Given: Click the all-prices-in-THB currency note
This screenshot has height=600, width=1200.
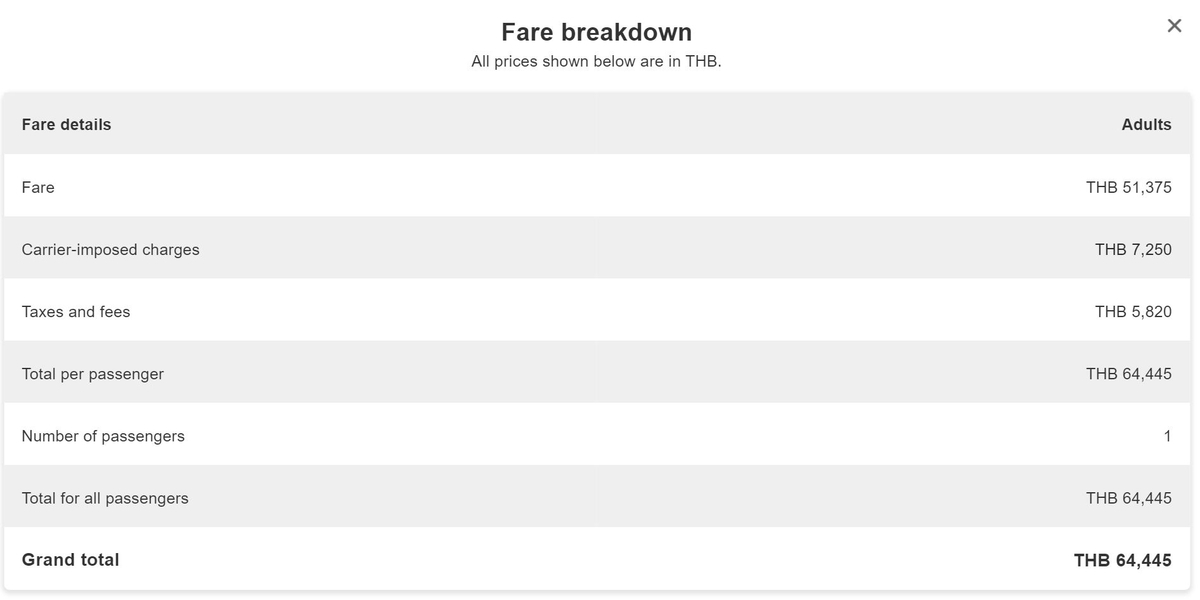Looking at the screenshot, I should pyautogui.click(x=596, y=62).
